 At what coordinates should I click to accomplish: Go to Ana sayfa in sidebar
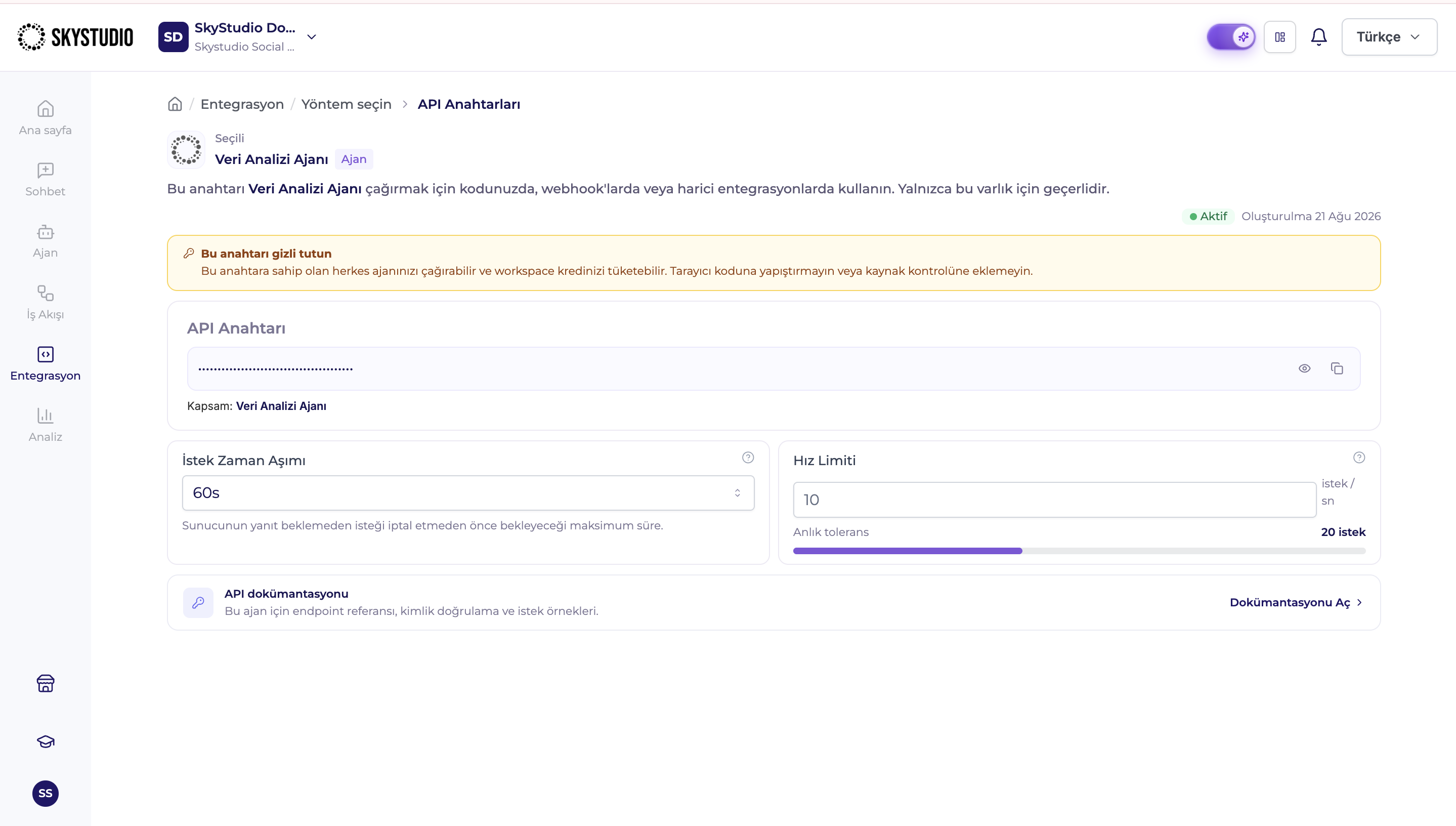[x=46, y=118]
